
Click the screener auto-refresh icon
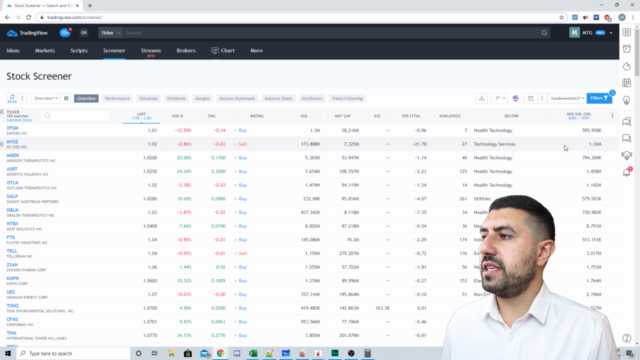click(12, 98)
